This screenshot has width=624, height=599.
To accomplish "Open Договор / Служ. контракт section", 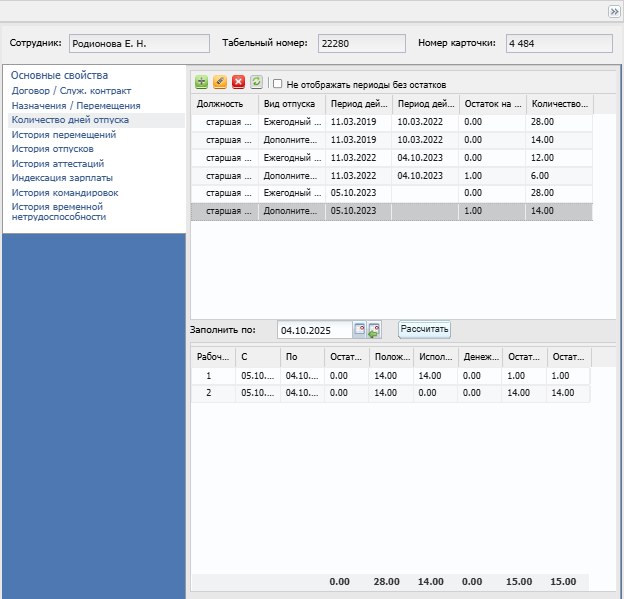I will click(71, 91).
